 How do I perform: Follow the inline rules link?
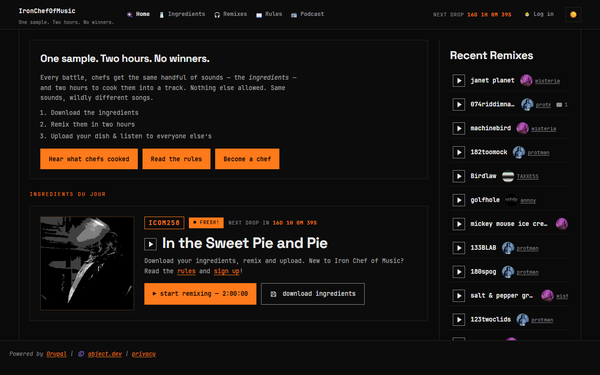[x=186, y=271]
